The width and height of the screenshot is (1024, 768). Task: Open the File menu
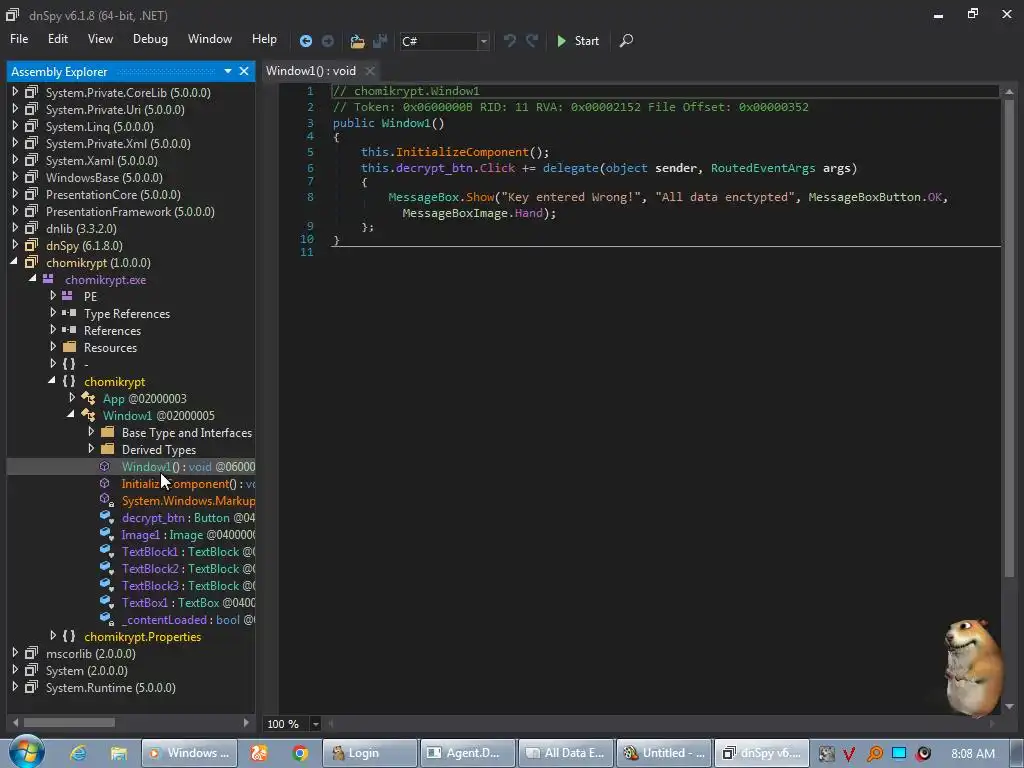tap(19, 39)
